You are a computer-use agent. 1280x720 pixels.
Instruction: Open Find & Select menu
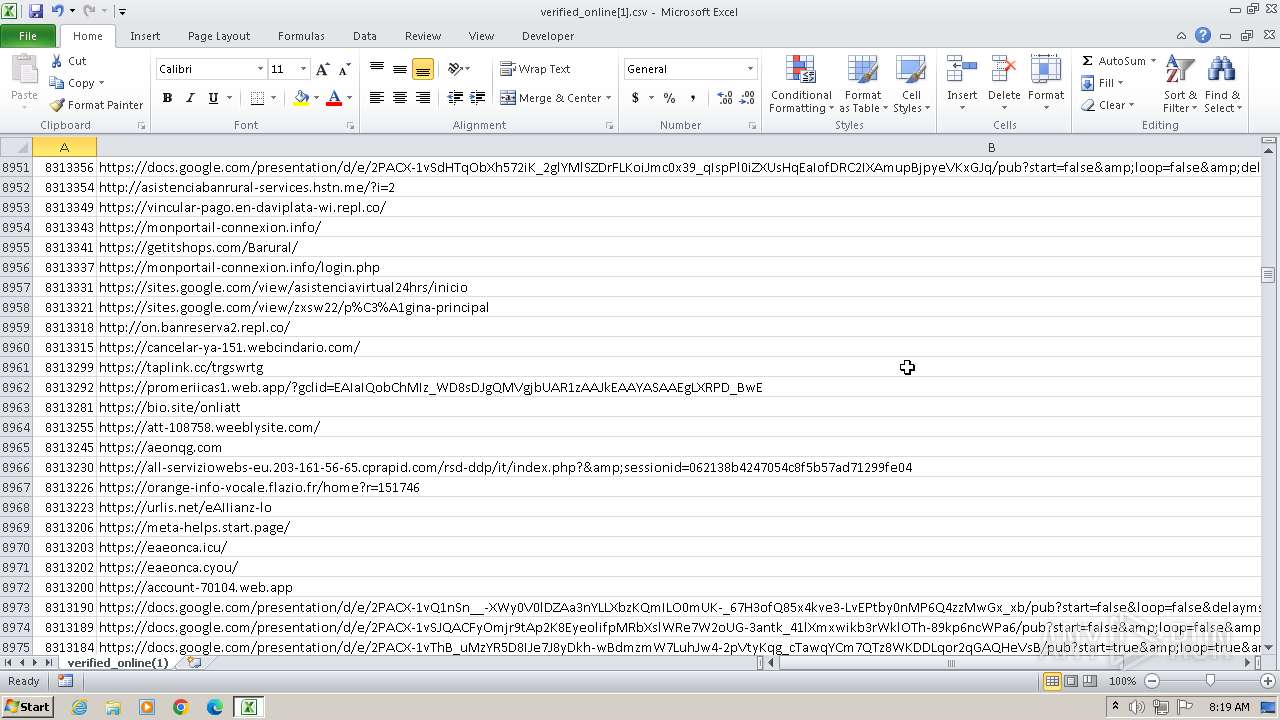(1221, 85)
